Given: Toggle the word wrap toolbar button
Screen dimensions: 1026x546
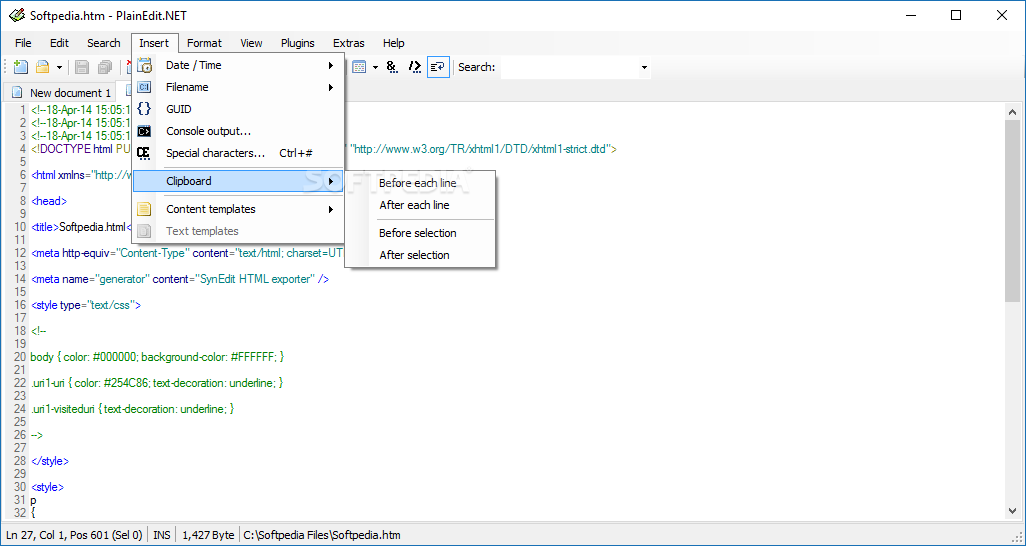Looking at the screenshot, I should [x=438, y=67].
